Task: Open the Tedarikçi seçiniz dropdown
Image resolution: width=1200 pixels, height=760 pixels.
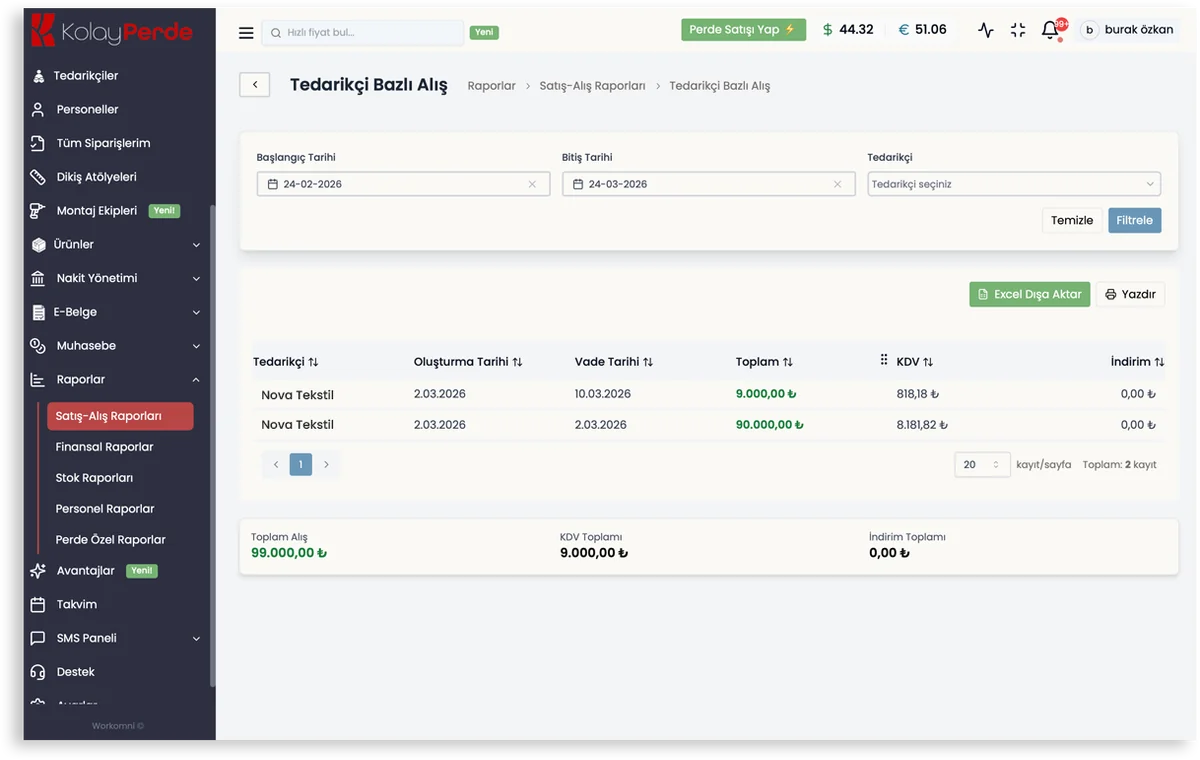Action: tap(1014, 184)
